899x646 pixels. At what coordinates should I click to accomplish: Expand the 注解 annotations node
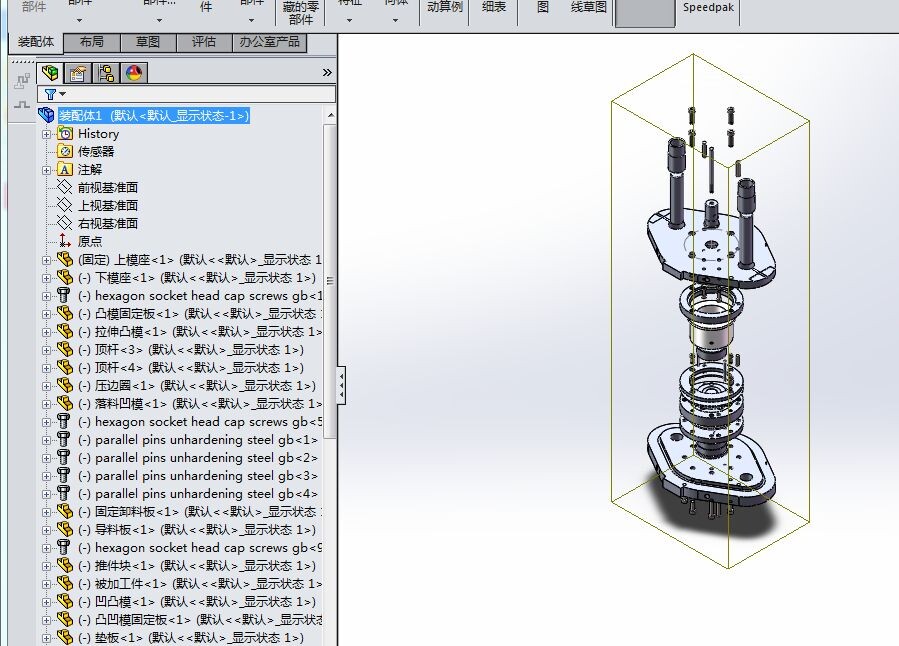46,170
